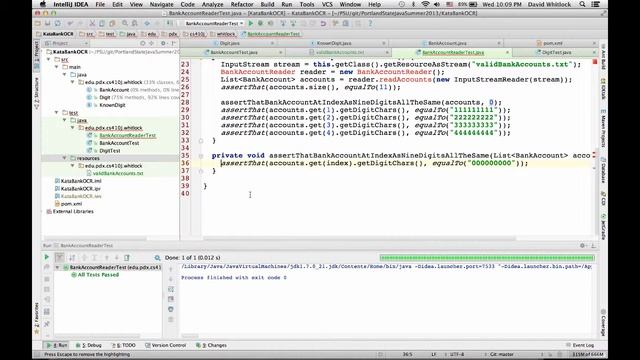
Task: Click the Wi-Fi icon in menu bar
Action: pos(425,4)
